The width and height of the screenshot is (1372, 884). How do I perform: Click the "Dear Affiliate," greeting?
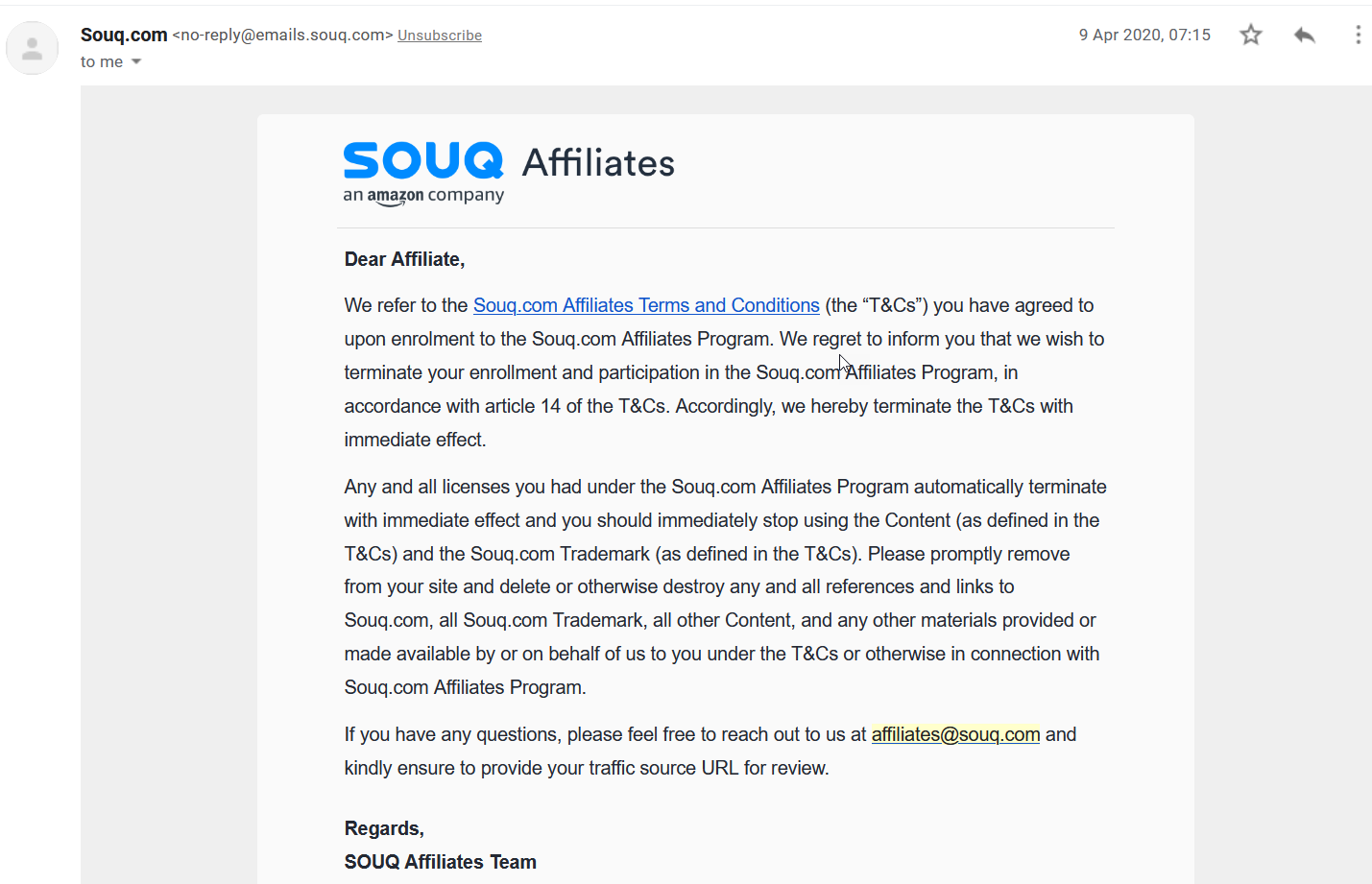click(x=404, y=259)
